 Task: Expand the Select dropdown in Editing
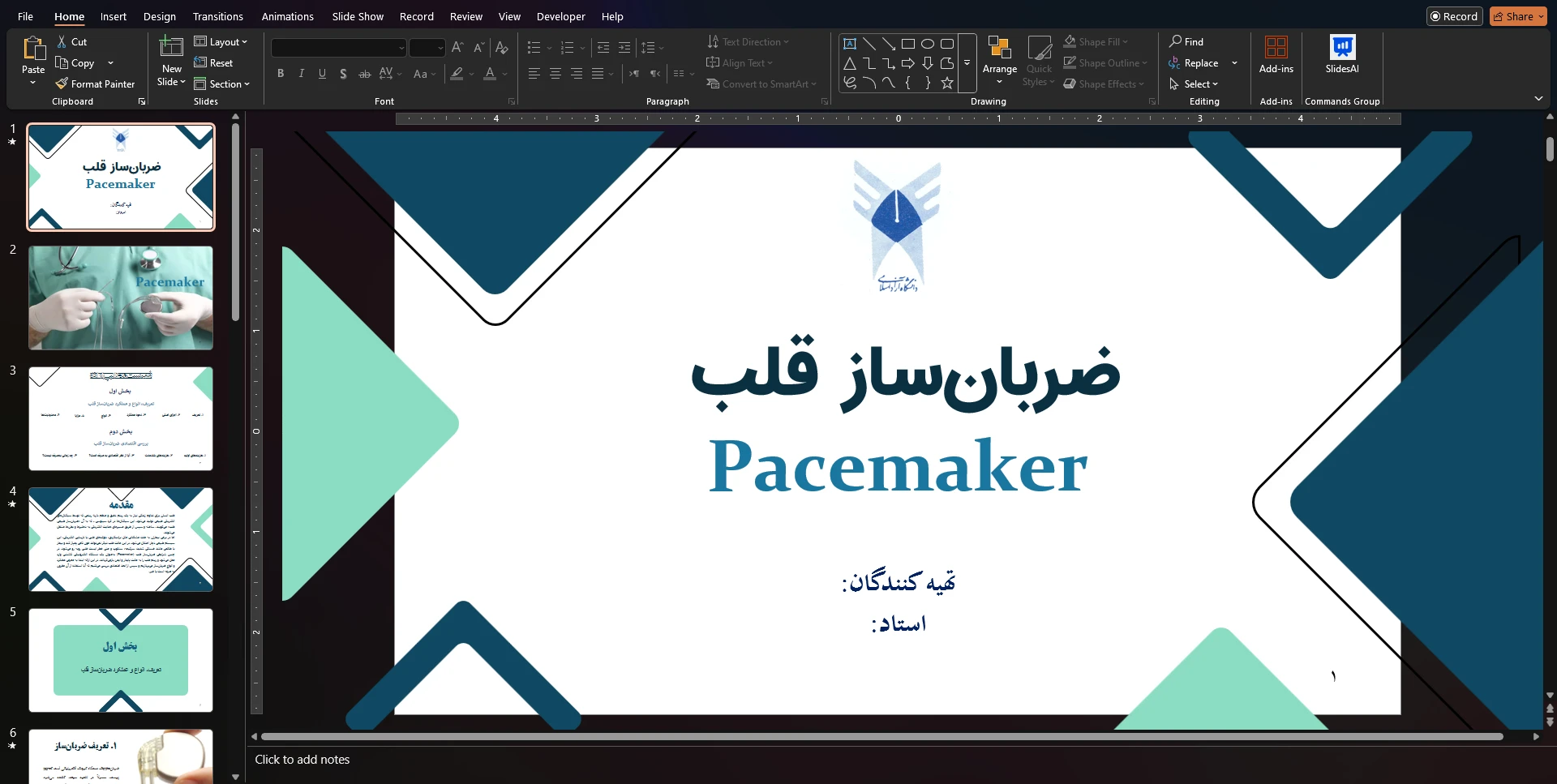tap(1195, 84)
